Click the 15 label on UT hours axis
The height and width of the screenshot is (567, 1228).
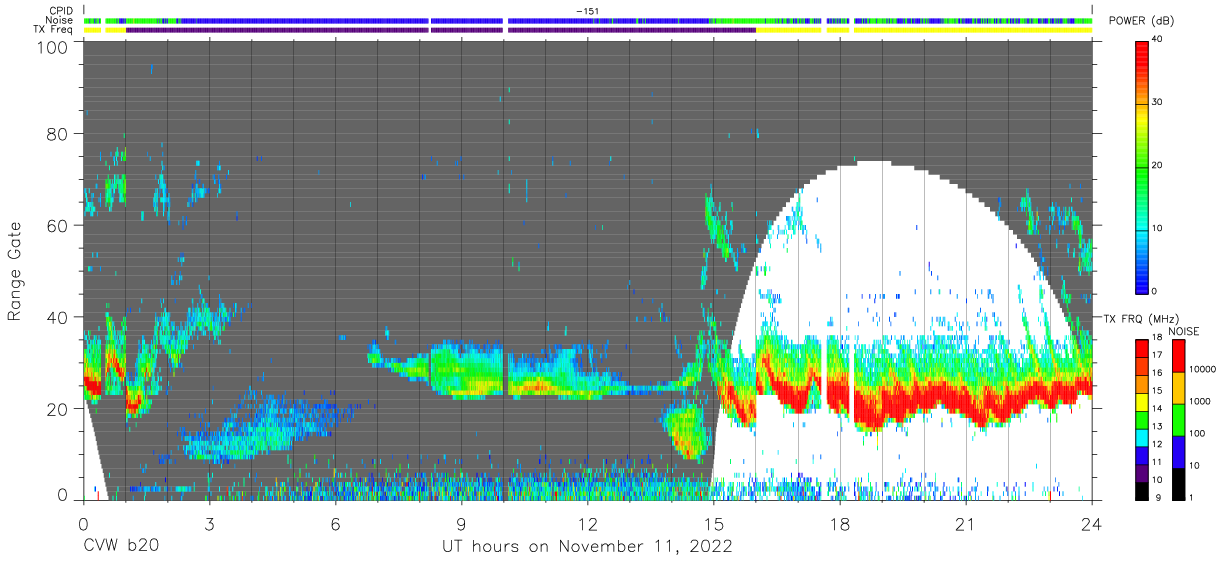click(x=713, y=523)
